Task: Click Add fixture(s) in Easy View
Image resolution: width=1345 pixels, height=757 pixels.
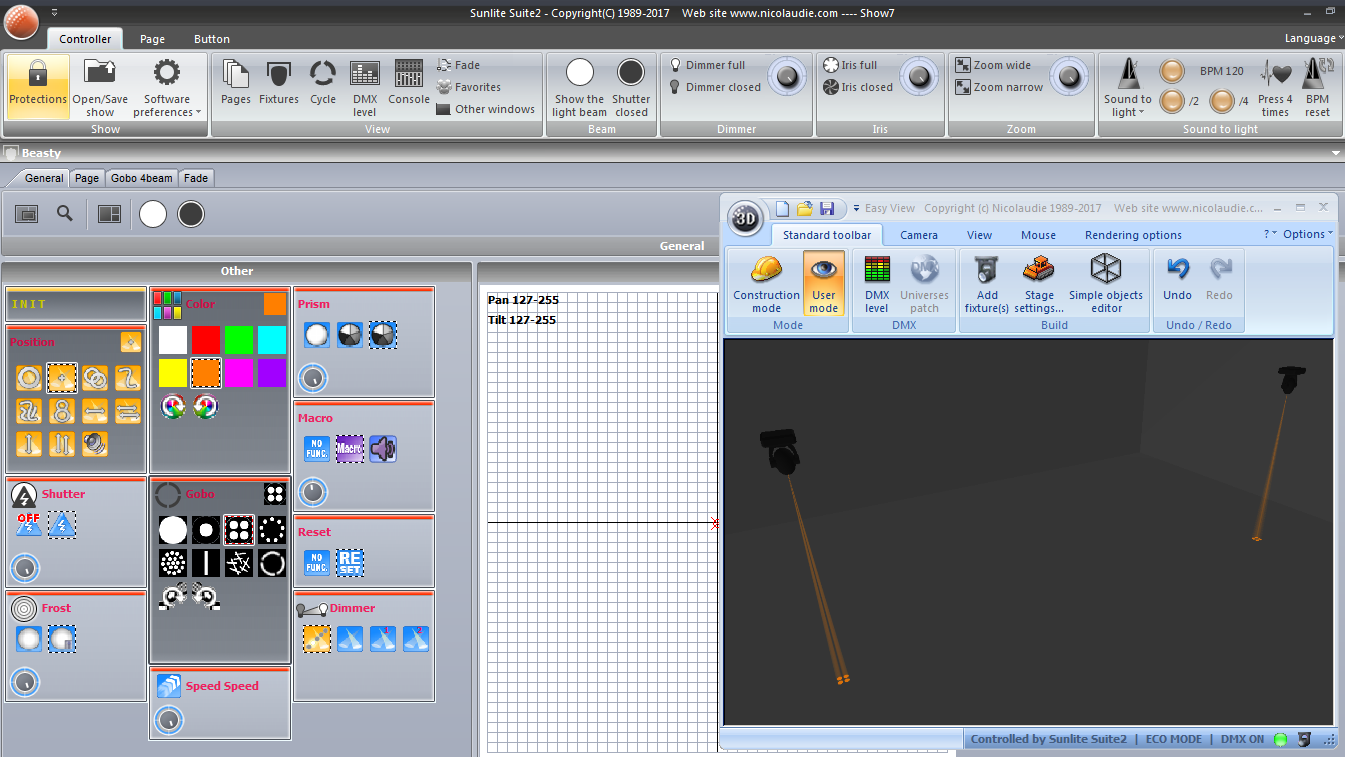Action: (987, 284)
